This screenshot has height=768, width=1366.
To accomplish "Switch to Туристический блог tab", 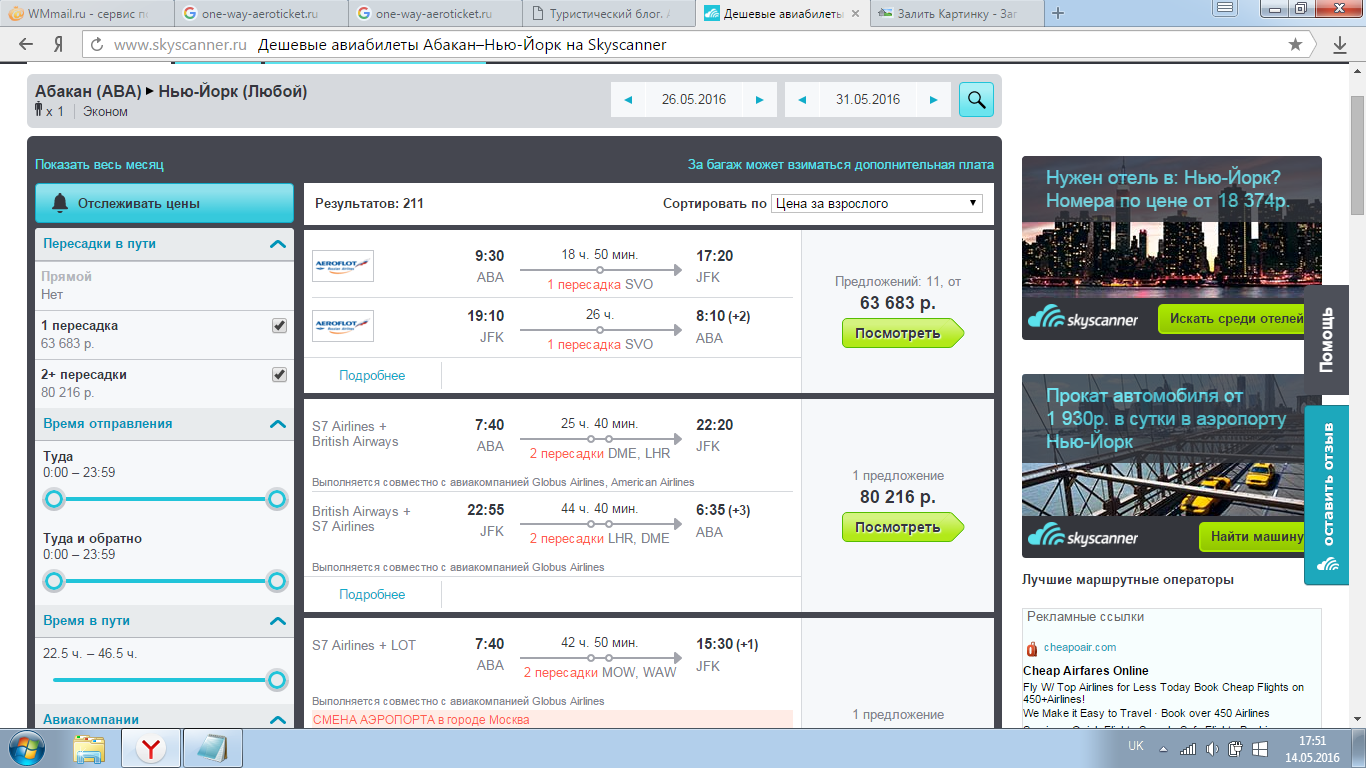I will 608,14.
